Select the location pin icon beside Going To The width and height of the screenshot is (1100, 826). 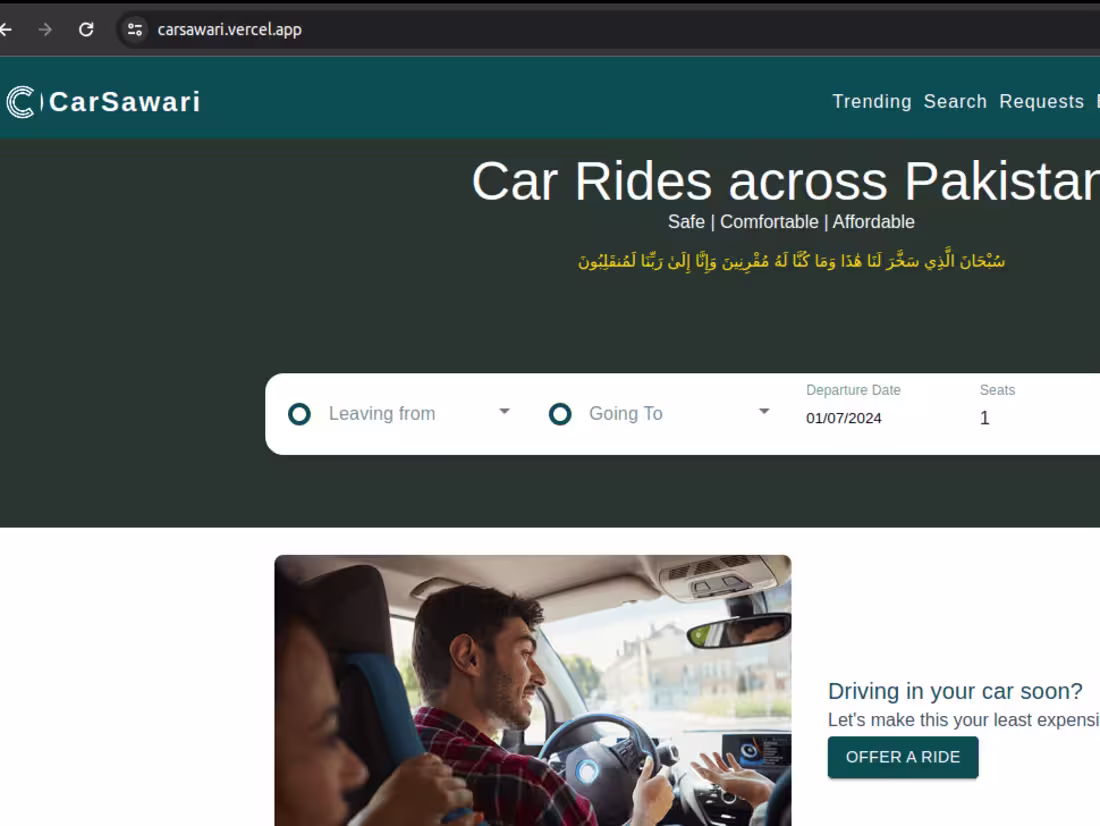[560, 413]
